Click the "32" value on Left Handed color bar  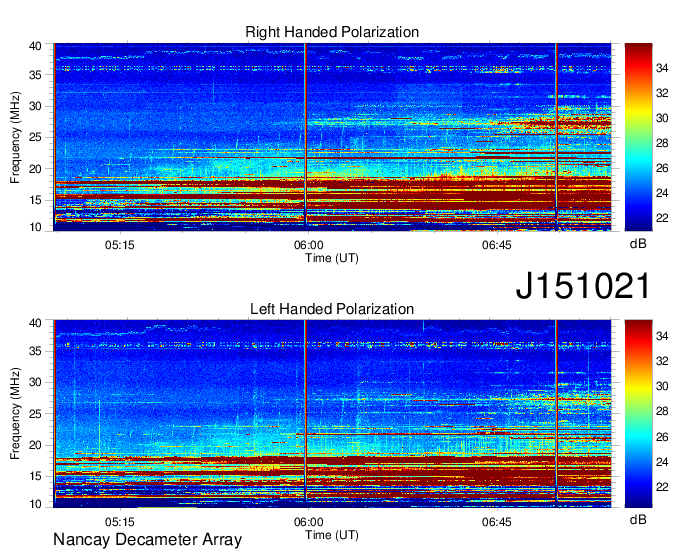(662, 361)
